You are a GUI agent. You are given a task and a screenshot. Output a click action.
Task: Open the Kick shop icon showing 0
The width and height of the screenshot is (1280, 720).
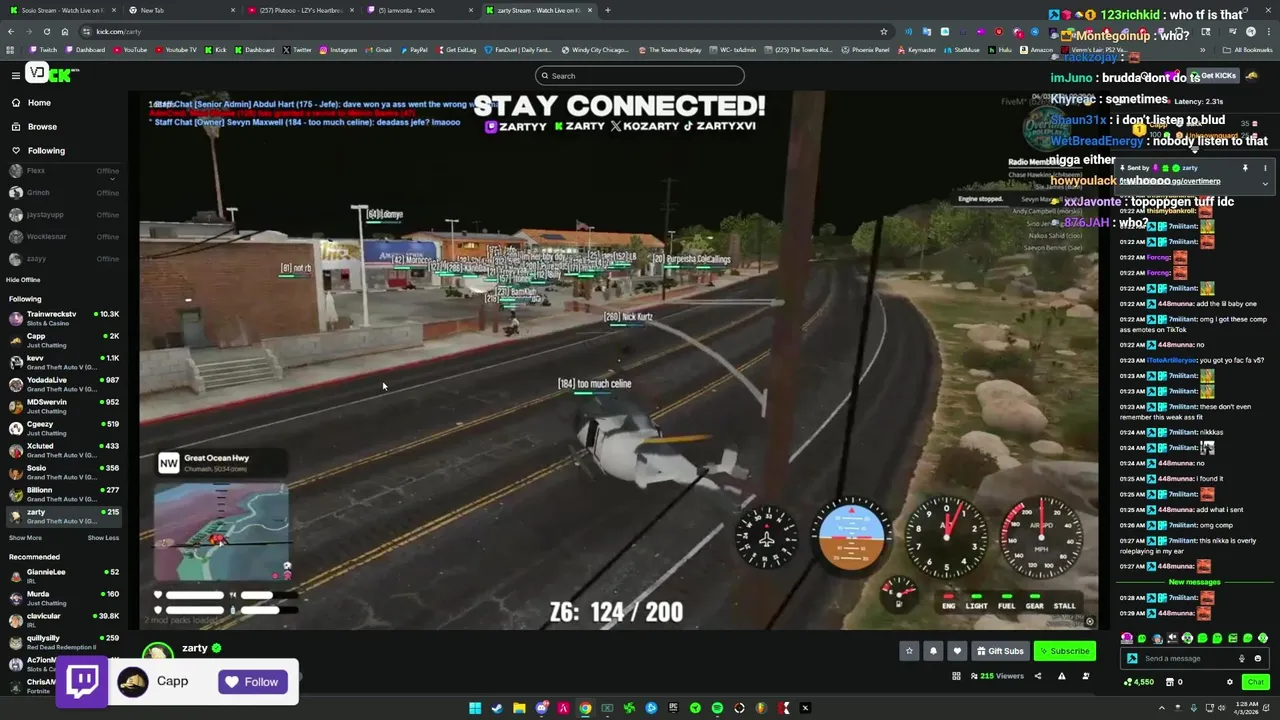1174,682
